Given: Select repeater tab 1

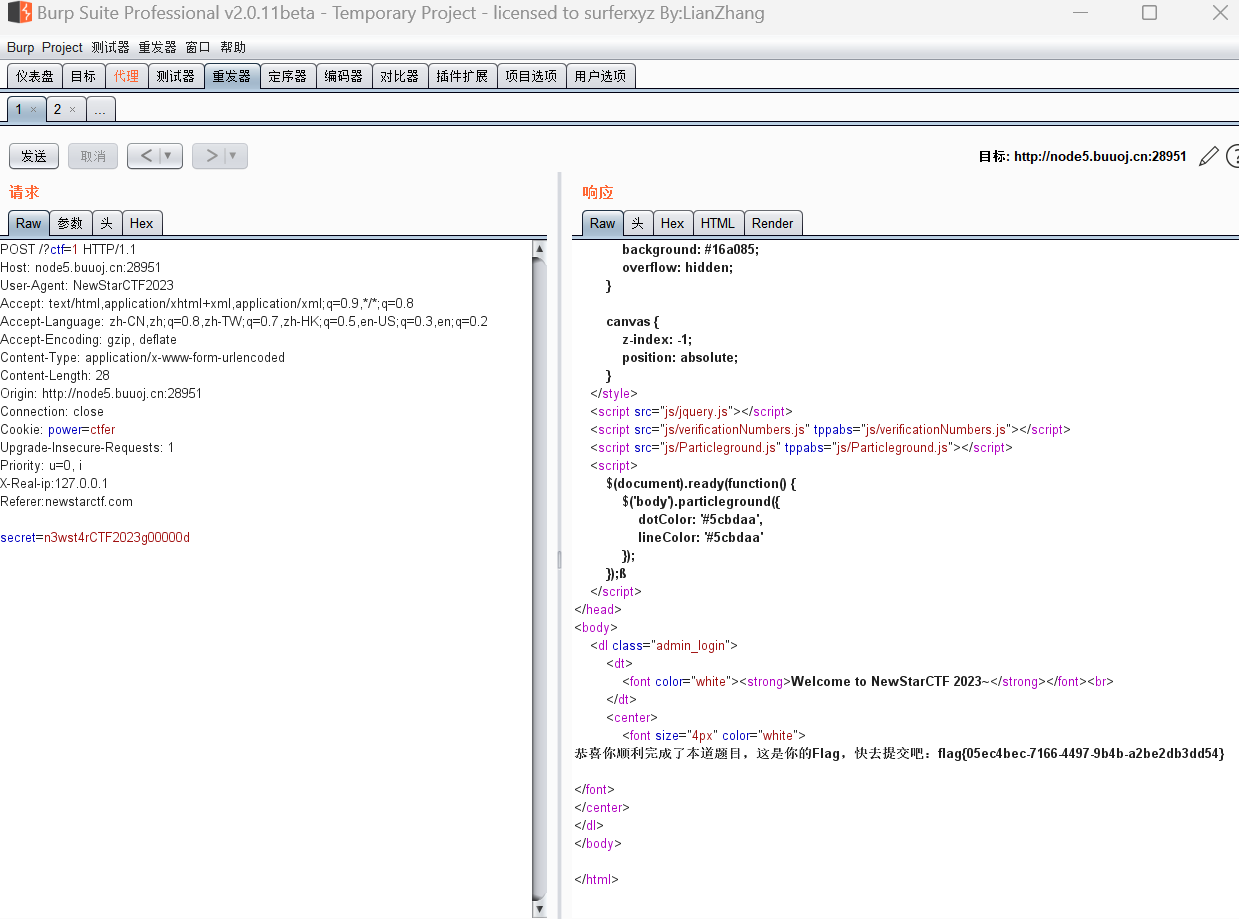Looking at the screenshot, I should [19, 109].
